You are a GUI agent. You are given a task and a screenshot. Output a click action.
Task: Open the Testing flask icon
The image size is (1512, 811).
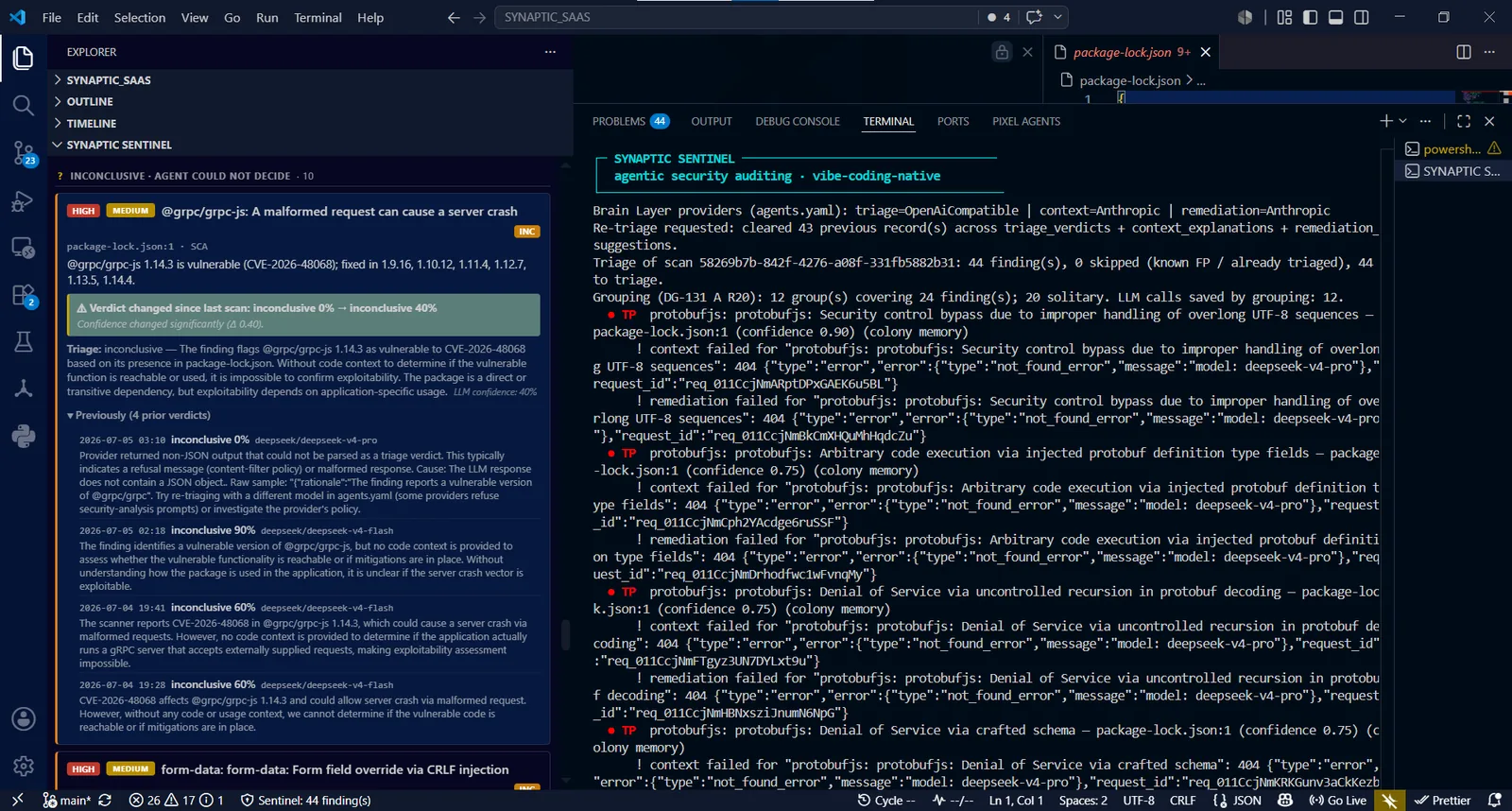point(24,341)
